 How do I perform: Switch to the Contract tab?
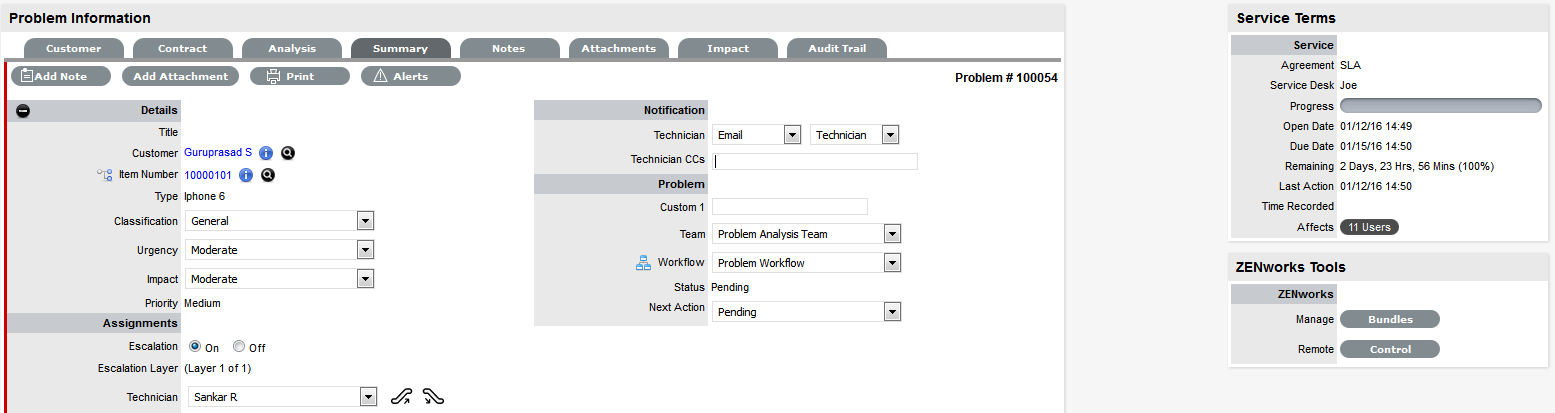click(182, 48)
